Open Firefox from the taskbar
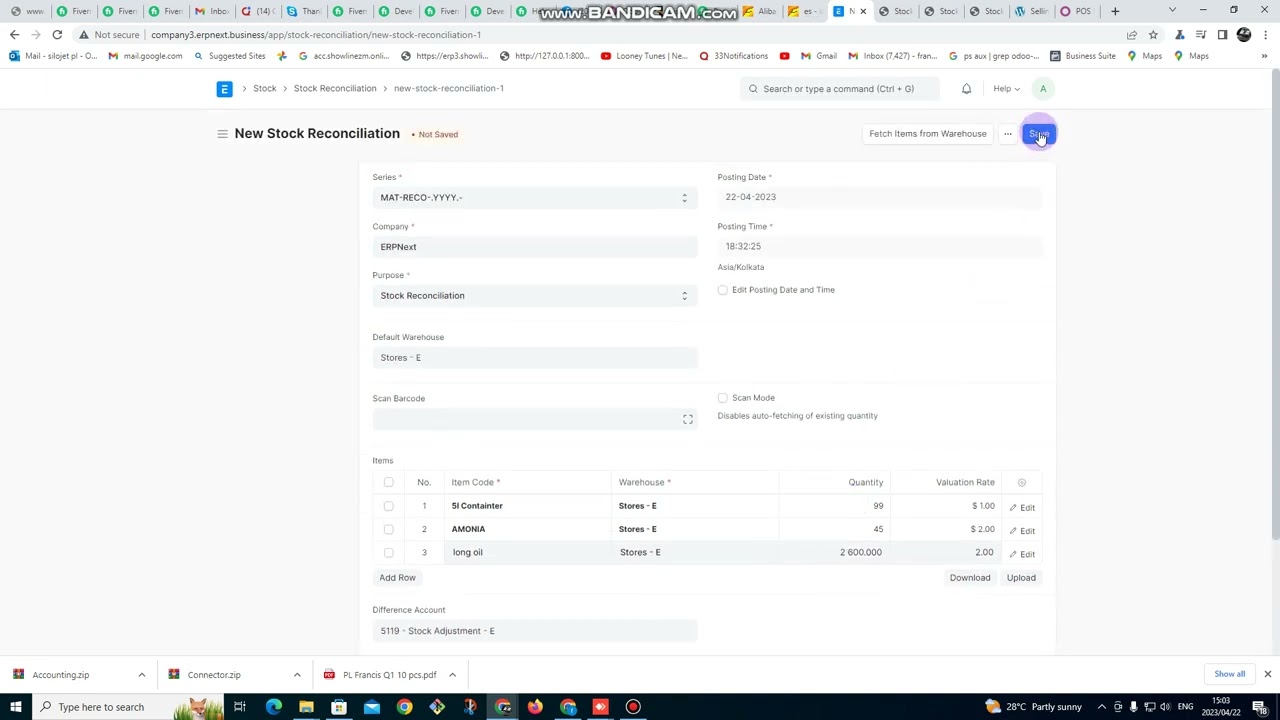This screenshot has width=1280, height=720. click(x=535, y=707)
